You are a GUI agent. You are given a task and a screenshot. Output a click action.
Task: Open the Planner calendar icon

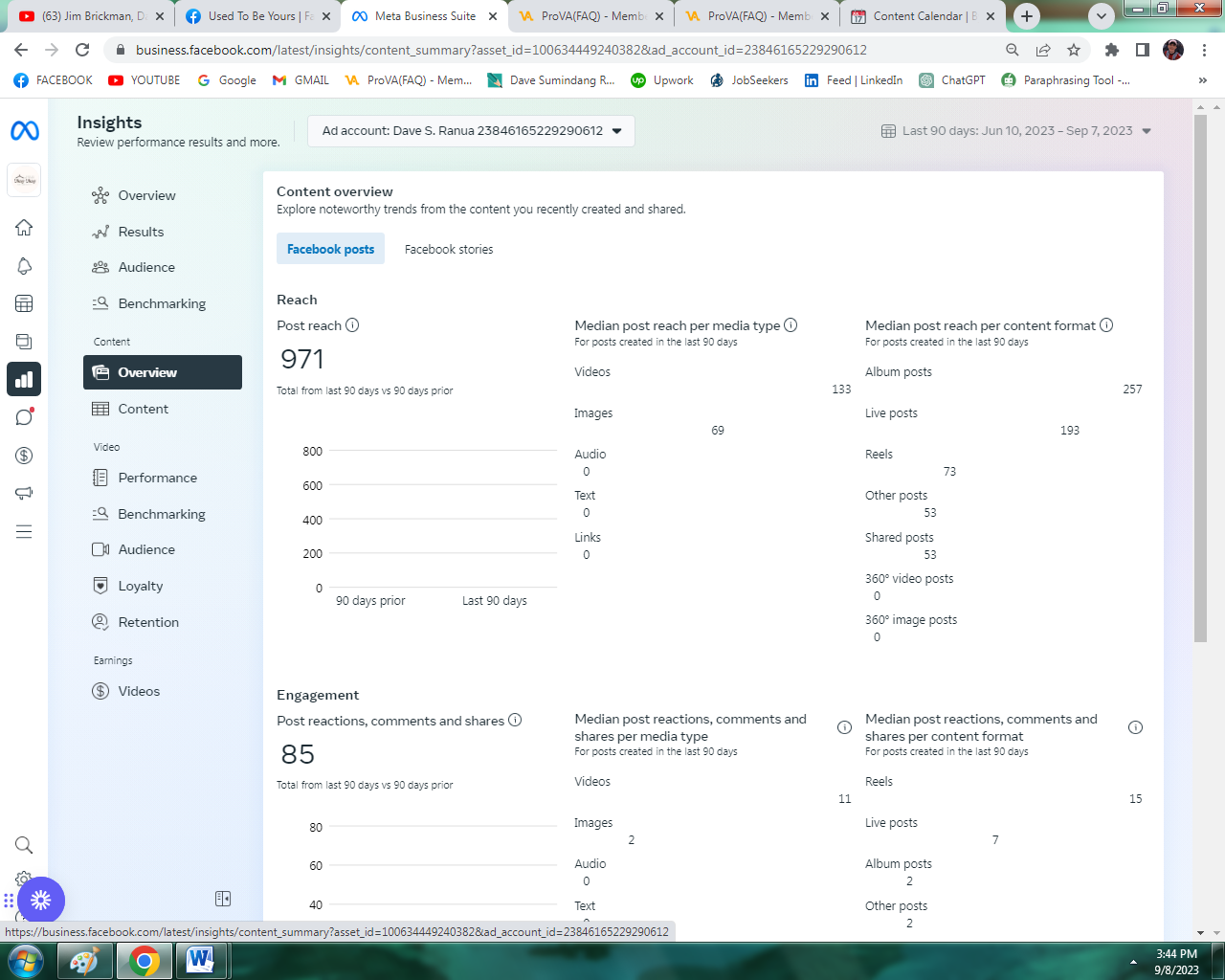[x=24, y=303]
